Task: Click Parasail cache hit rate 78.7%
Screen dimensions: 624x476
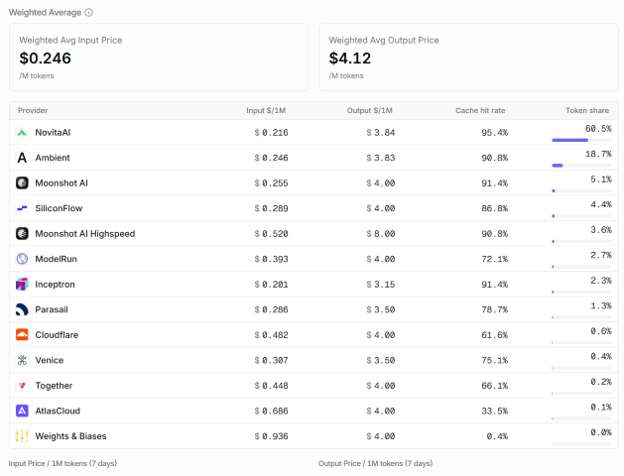Action: pyautogui.click(x=495, y=309)
